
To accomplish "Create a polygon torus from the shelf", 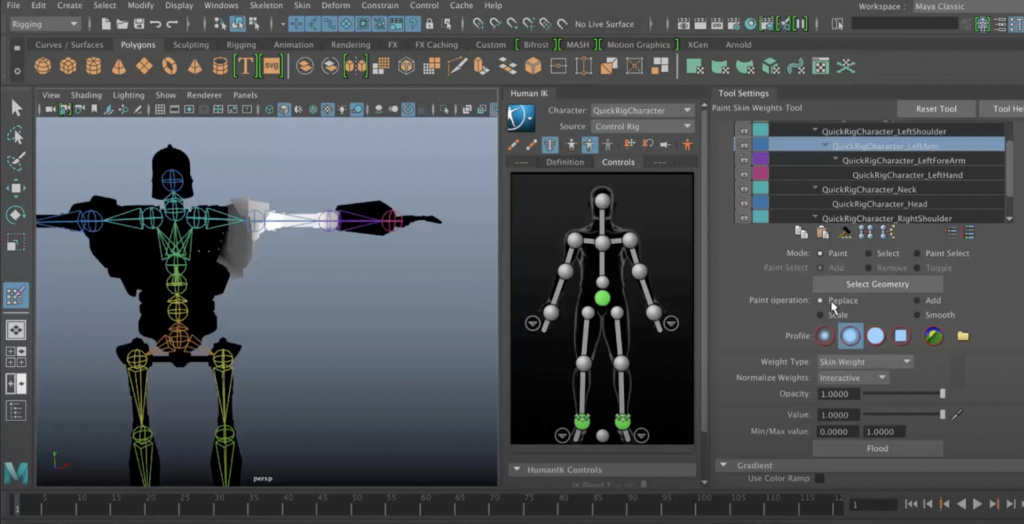I will [169, 66].
